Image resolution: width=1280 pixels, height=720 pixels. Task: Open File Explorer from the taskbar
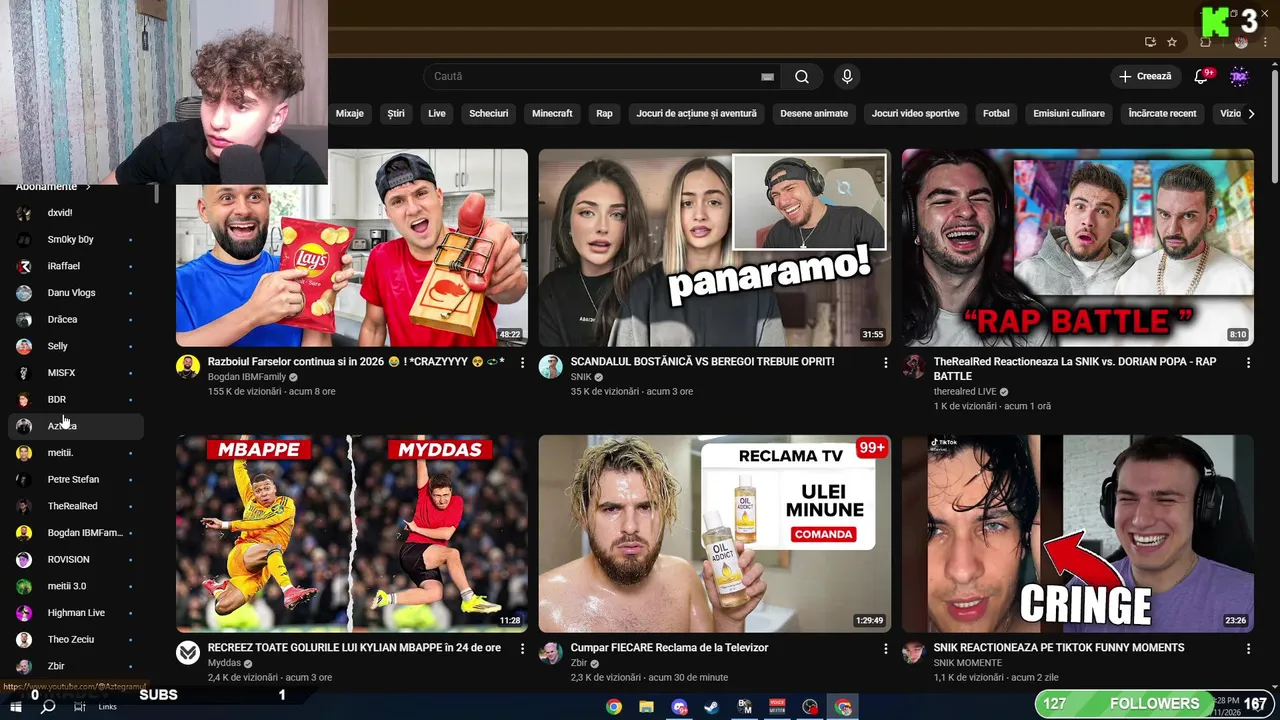646,707
